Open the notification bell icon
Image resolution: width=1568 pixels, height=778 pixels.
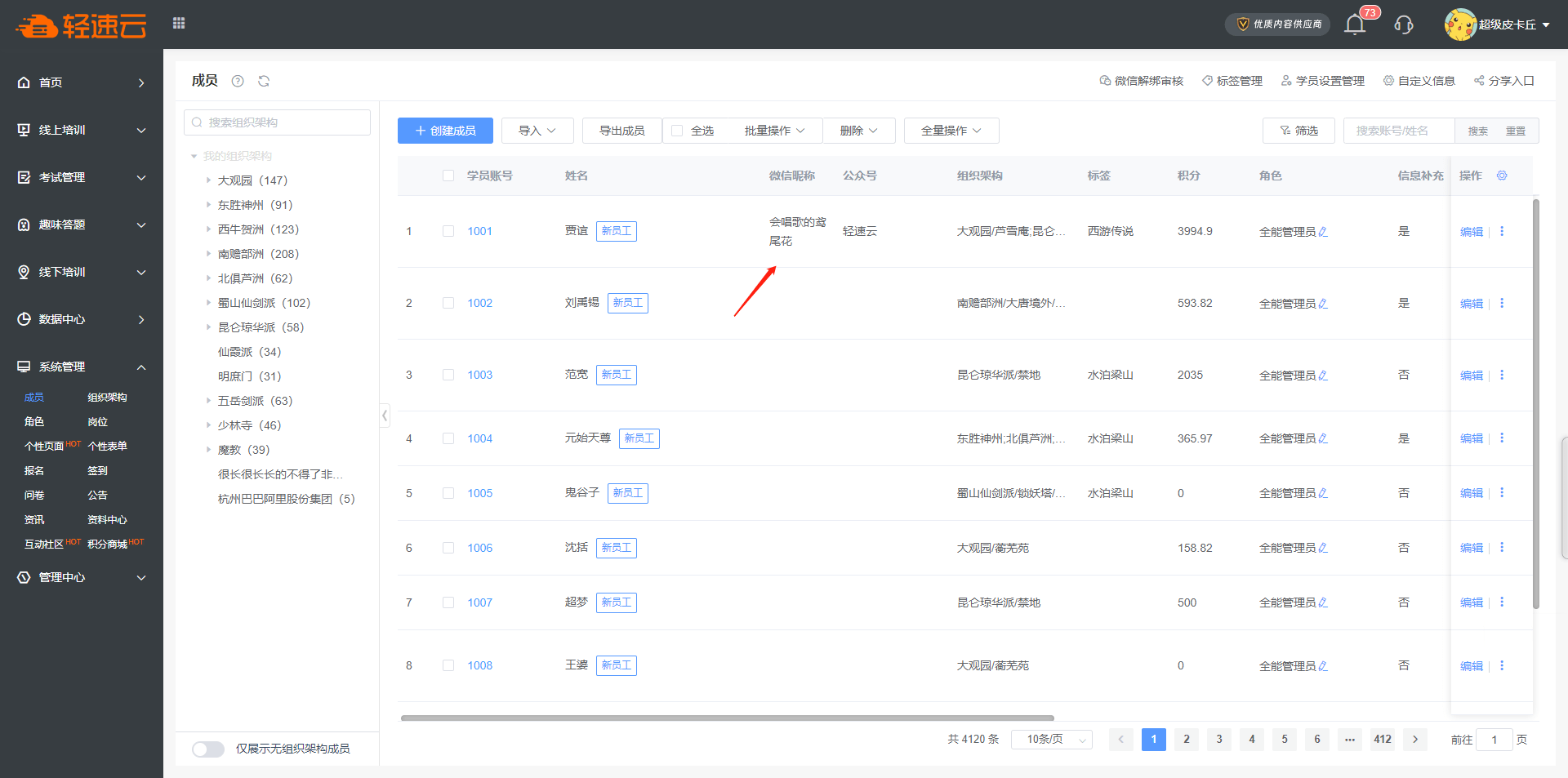coord(1355,24)
